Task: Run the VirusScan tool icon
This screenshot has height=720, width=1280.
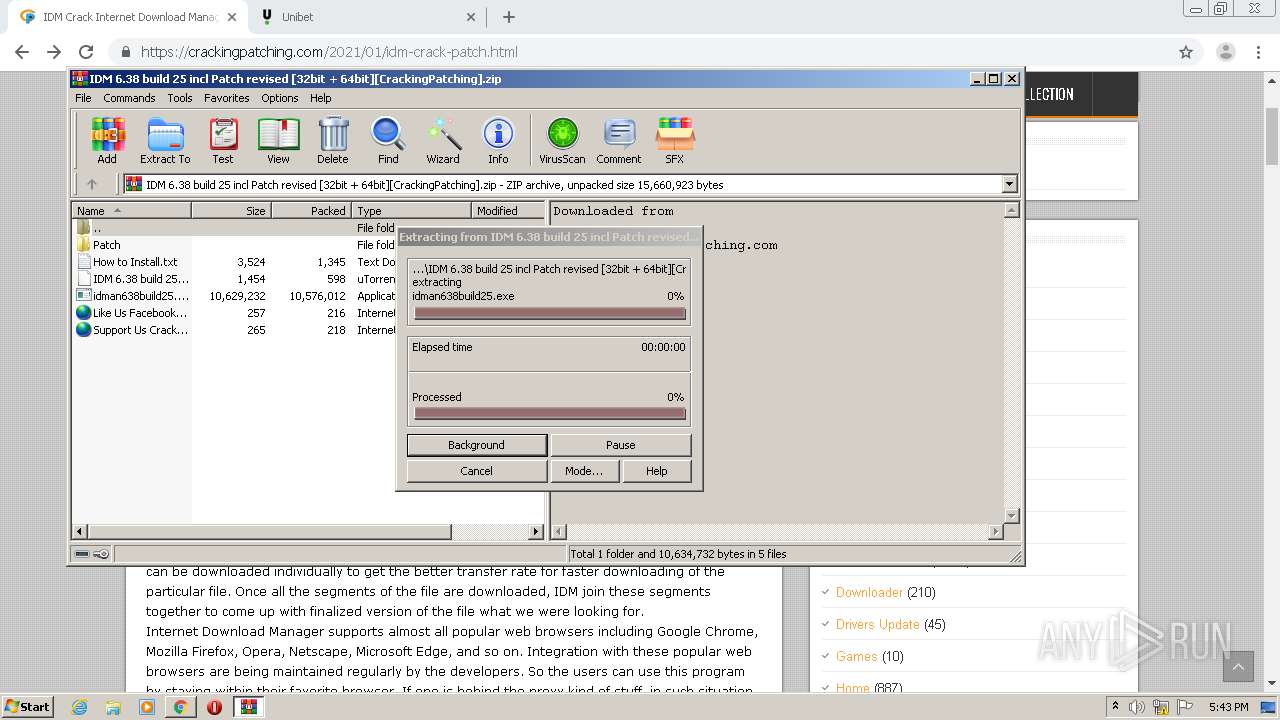Action: [x=562, y=140]
